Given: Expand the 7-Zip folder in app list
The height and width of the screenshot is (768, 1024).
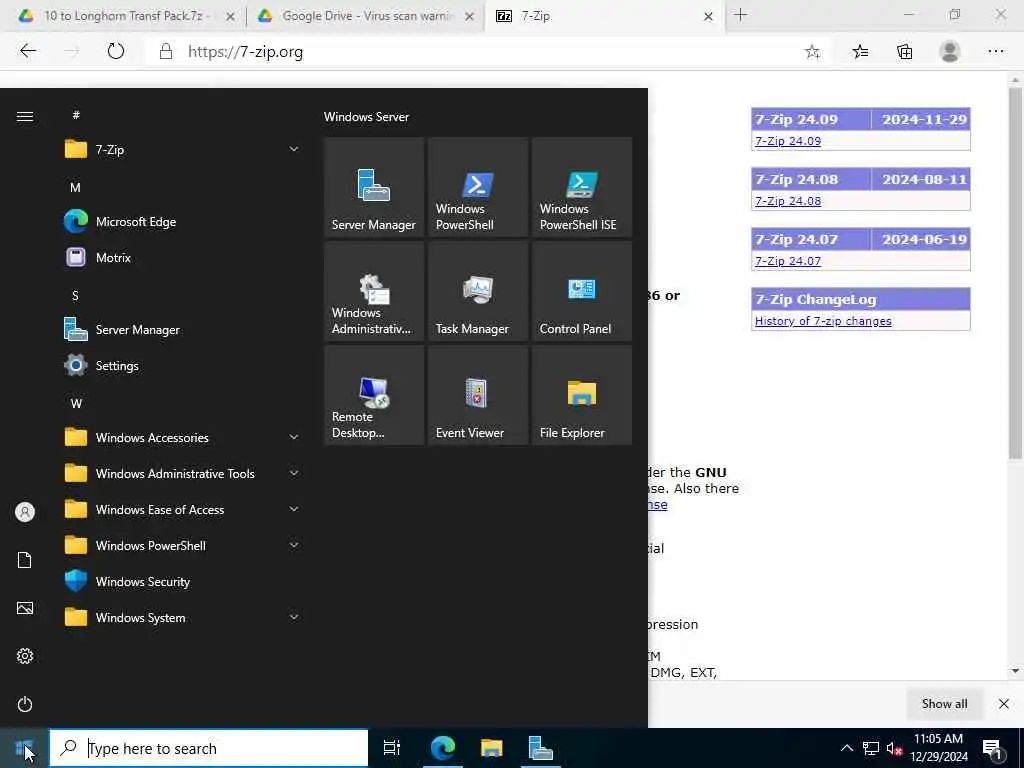Looking at the screenshot, I should point(183,150).
